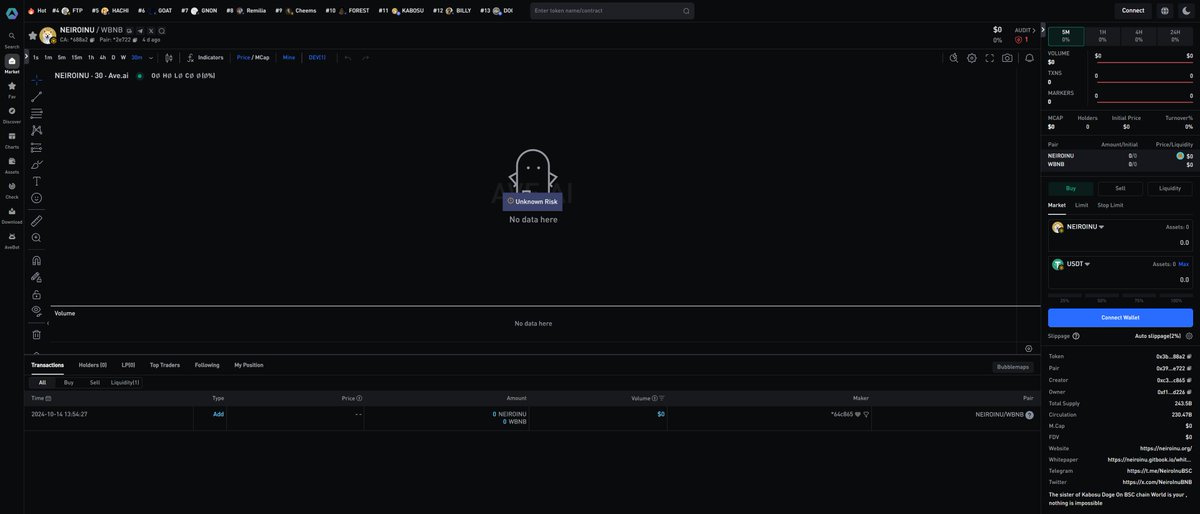Viewport: 1200px width, 514px height.
Task: Select the trend line drawing tool
Action: click(37, 97)
